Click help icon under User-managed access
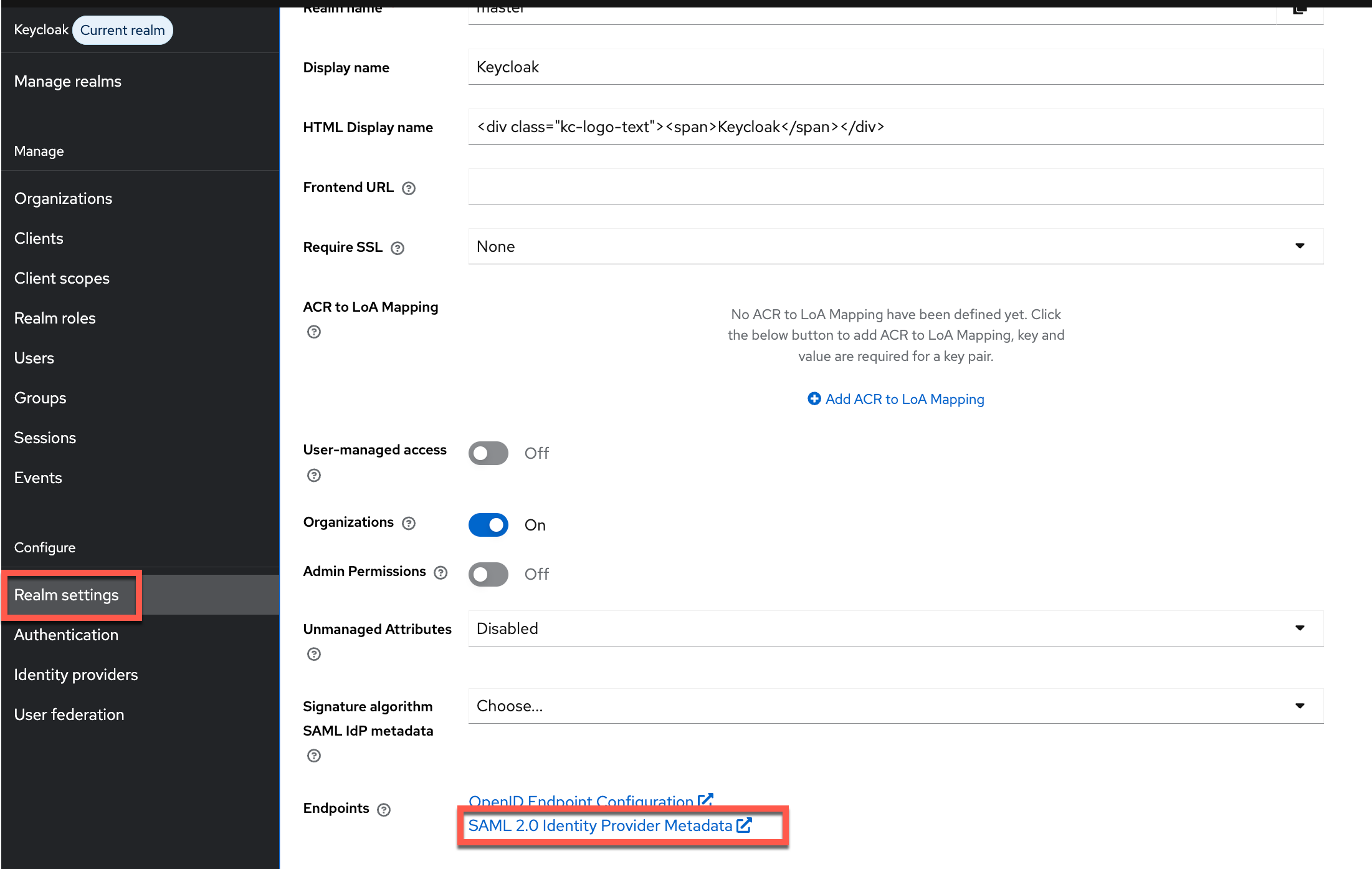The height and width of the screenshot is (869, 1372). 314,476
